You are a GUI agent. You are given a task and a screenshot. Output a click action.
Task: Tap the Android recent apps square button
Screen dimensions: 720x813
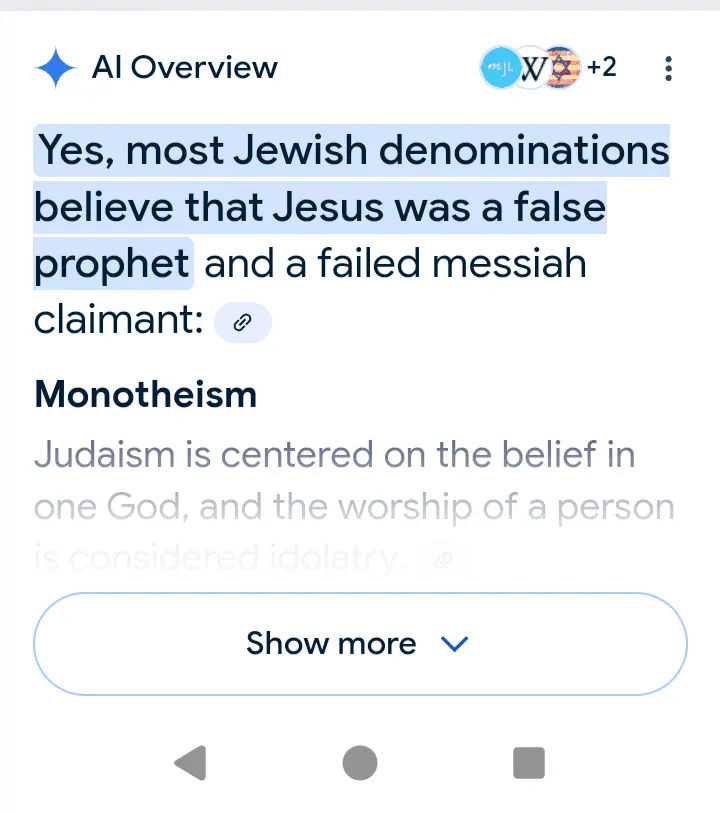528,763
